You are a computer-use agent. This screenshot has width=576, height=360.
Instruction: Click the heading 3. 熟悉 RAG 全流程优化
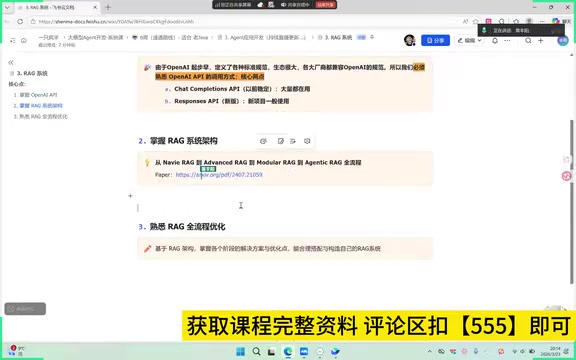[182, 227]
